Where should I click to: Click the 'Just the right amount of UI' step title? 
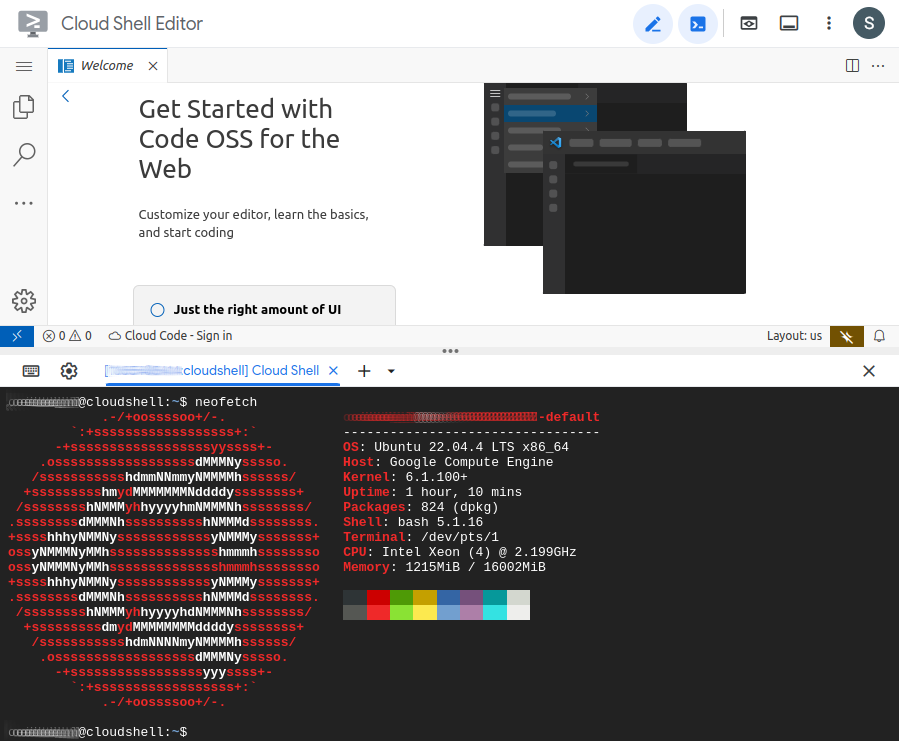(257, 310)
